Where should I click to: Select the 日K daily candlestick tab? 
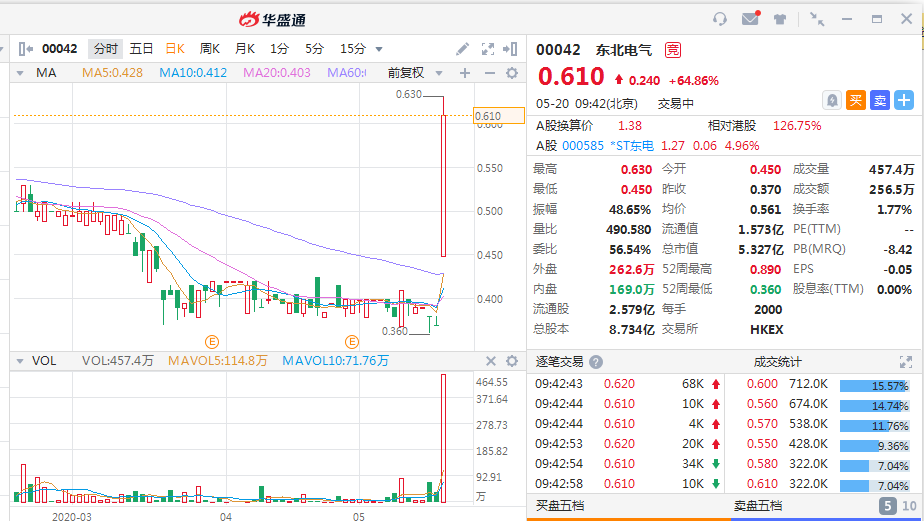(175, 49)
